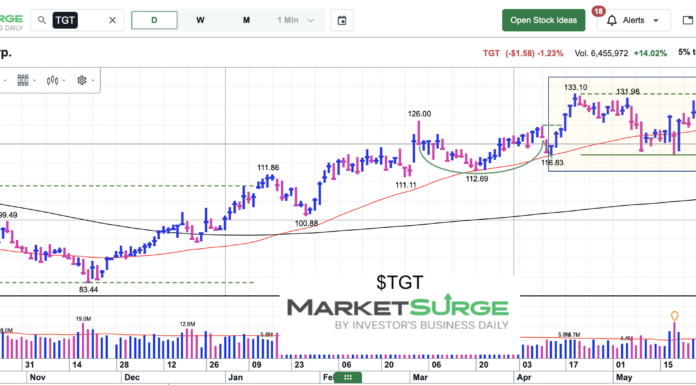Open the 1 Min interval dropdown

(296, 20)
